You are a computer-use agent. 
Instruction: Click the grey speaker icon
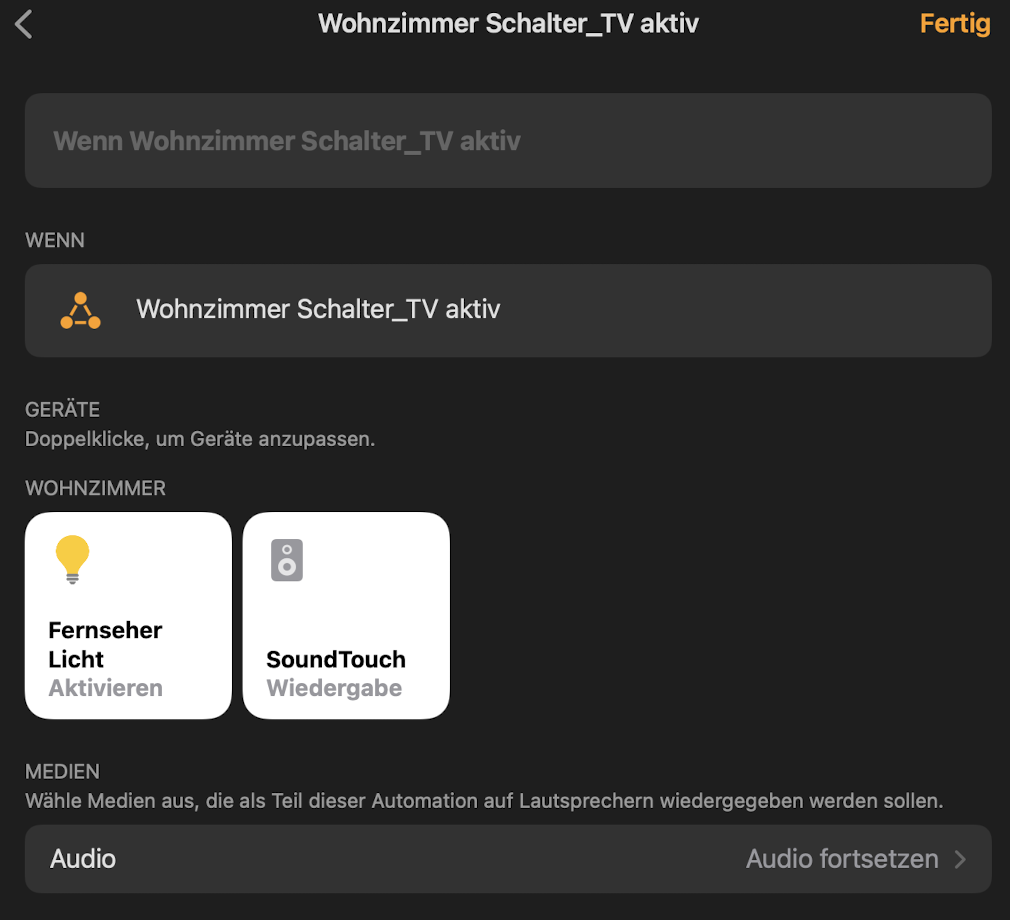pos(287,560)
